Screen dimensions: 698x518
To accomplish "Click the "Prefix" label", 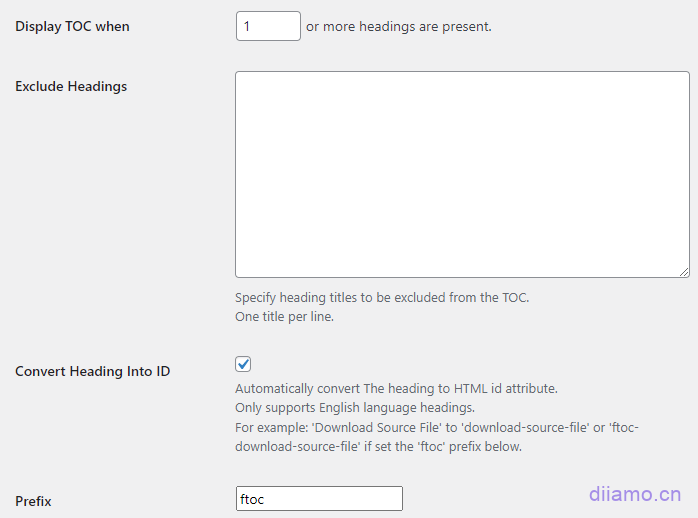I will click(x=33, y=501).
